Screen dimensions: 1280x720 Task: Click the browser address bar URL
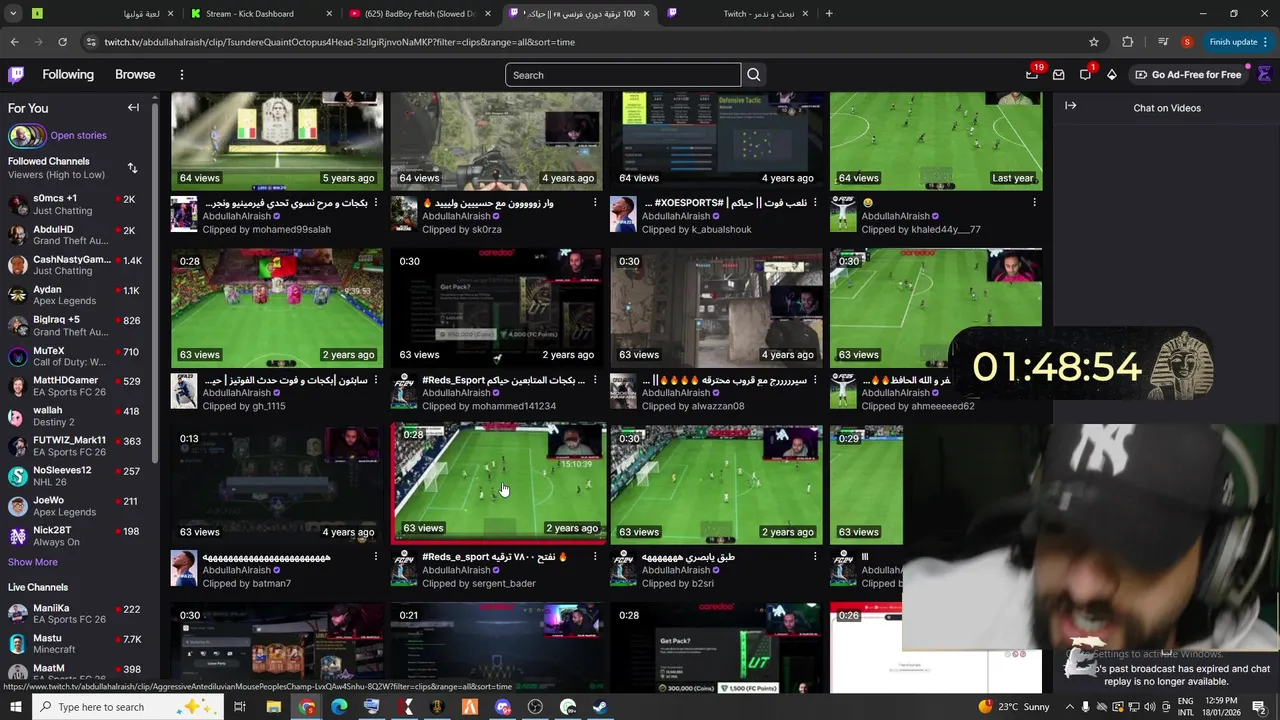pyautogui.click(x=340, y=42)
